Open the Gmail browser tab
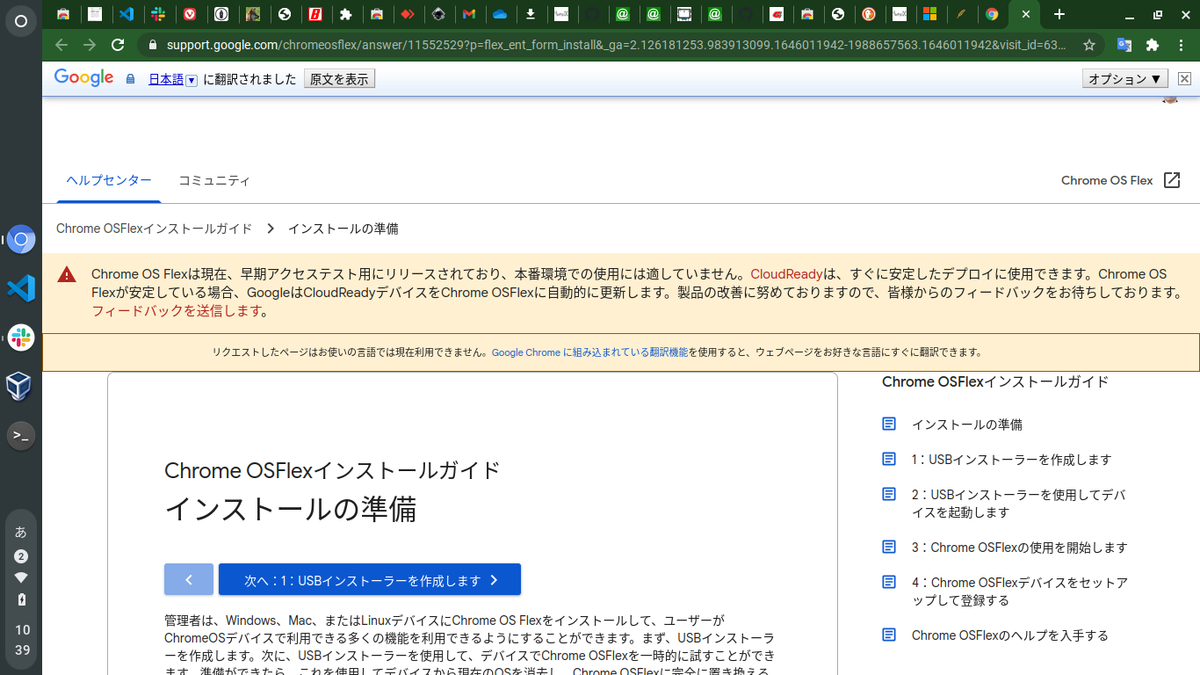Viewport: 1200px width, 675px height. point(468,14)
